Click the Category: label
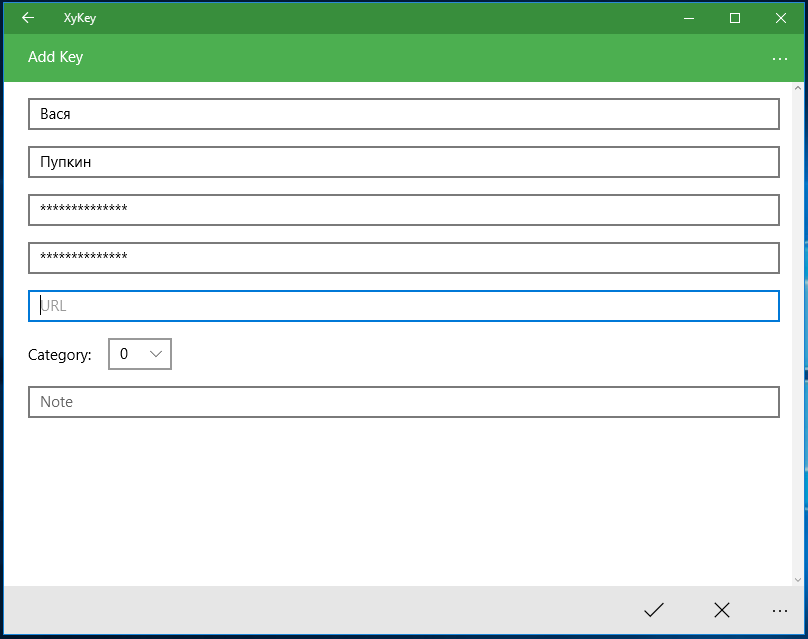808x639 pixels. 60,355
